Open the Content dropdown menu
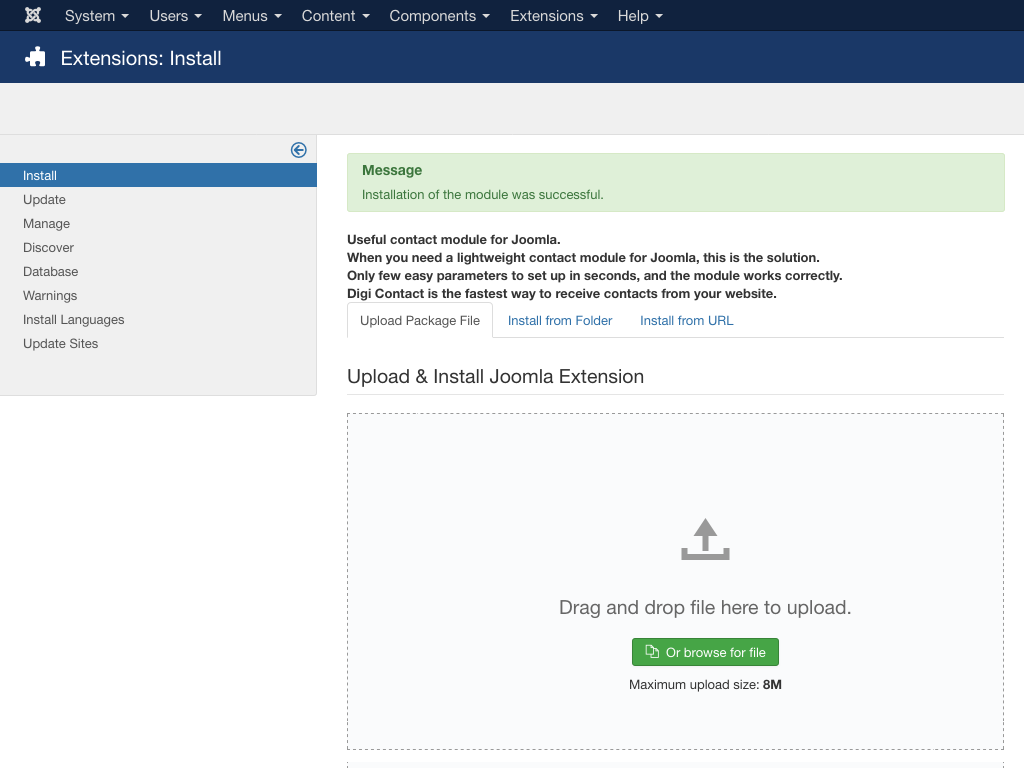The width and height of the screenshot is (1024, 768). click(x=336, y=16)
